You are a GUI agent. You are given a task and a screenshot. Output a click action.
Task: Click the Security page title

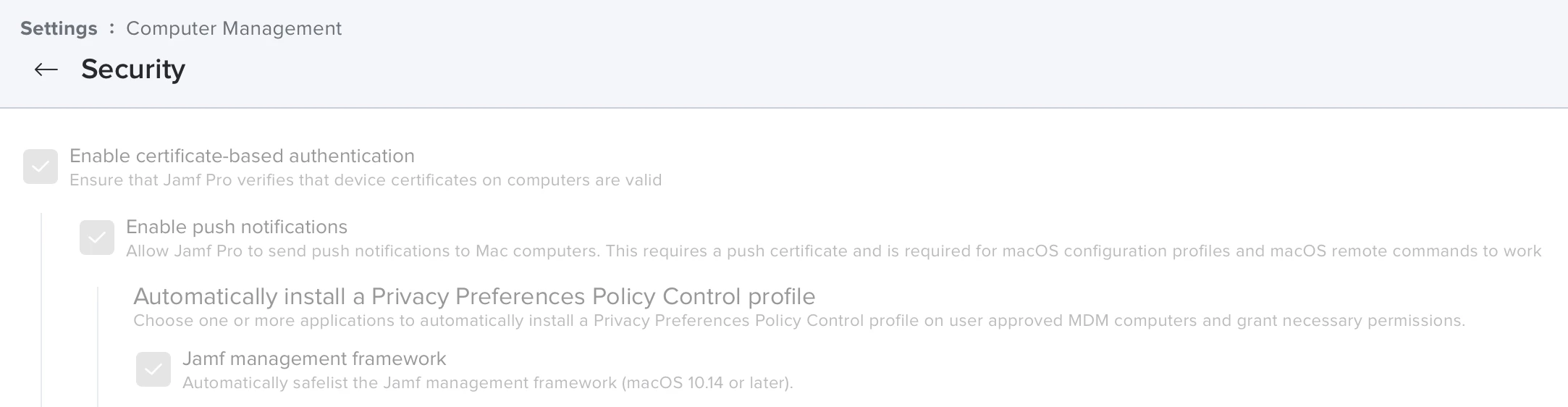pos(133,70)
